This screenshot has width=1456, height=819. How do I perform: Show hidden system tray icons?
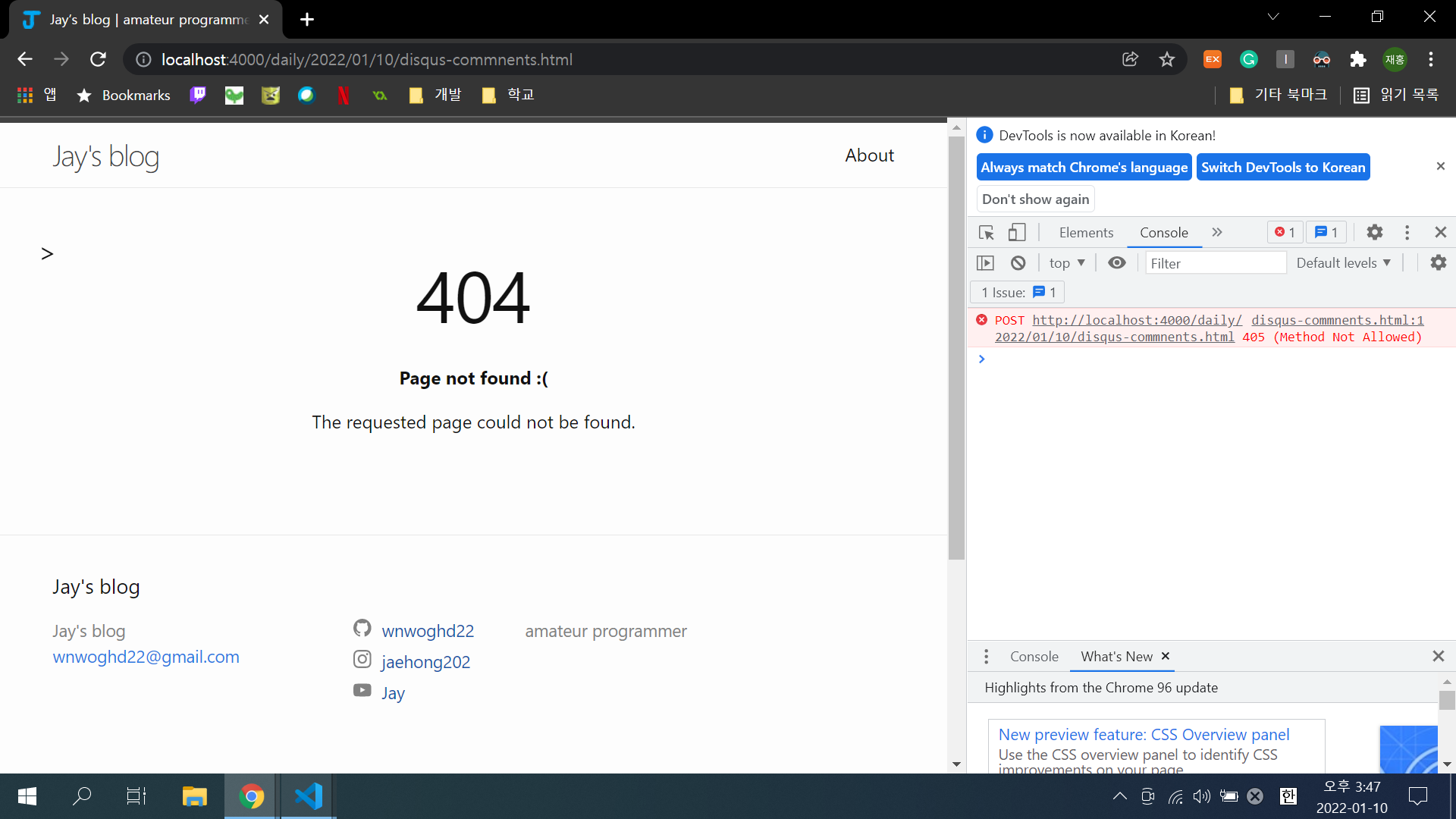pos(1119,795)
